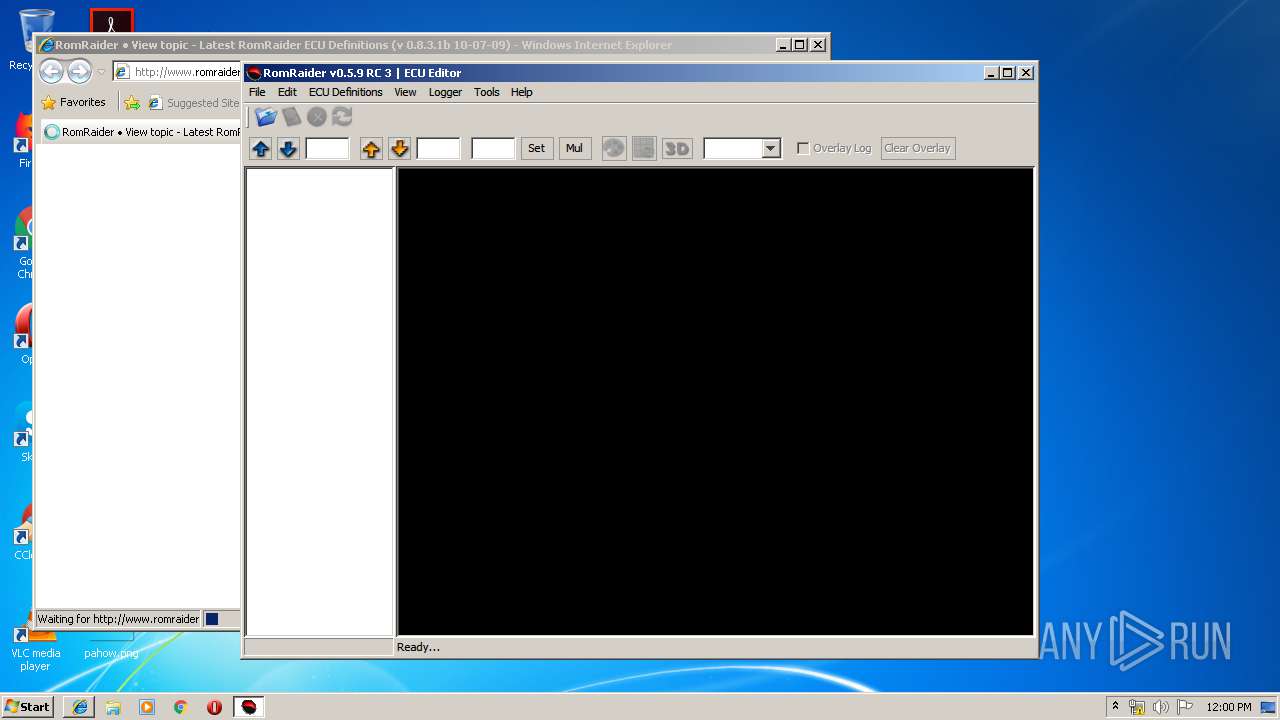1280x720 pixels.
Task: Open the File menu
Action: point(257,92)
